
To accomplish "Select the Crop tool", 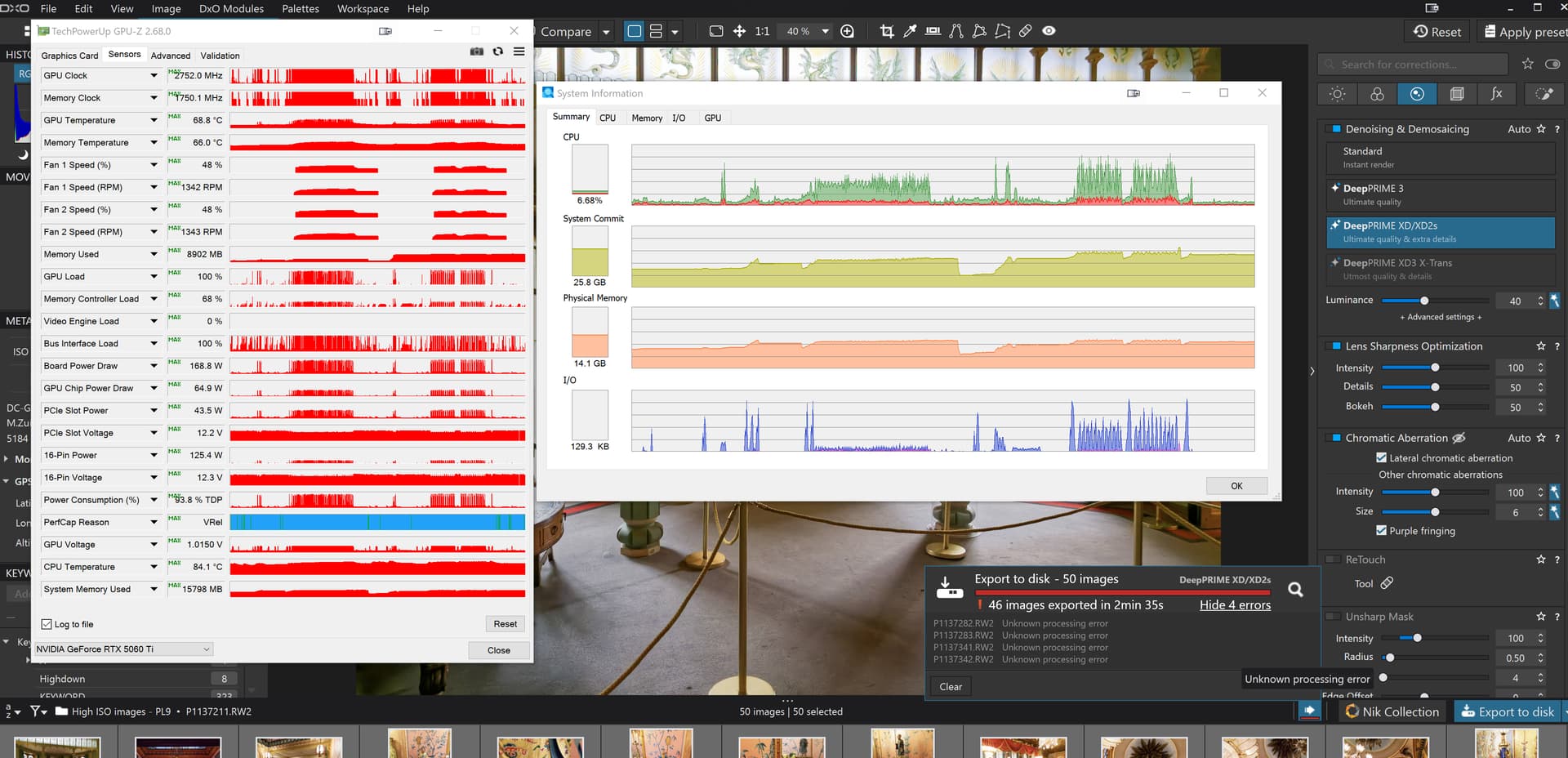I will coord(887,31).
